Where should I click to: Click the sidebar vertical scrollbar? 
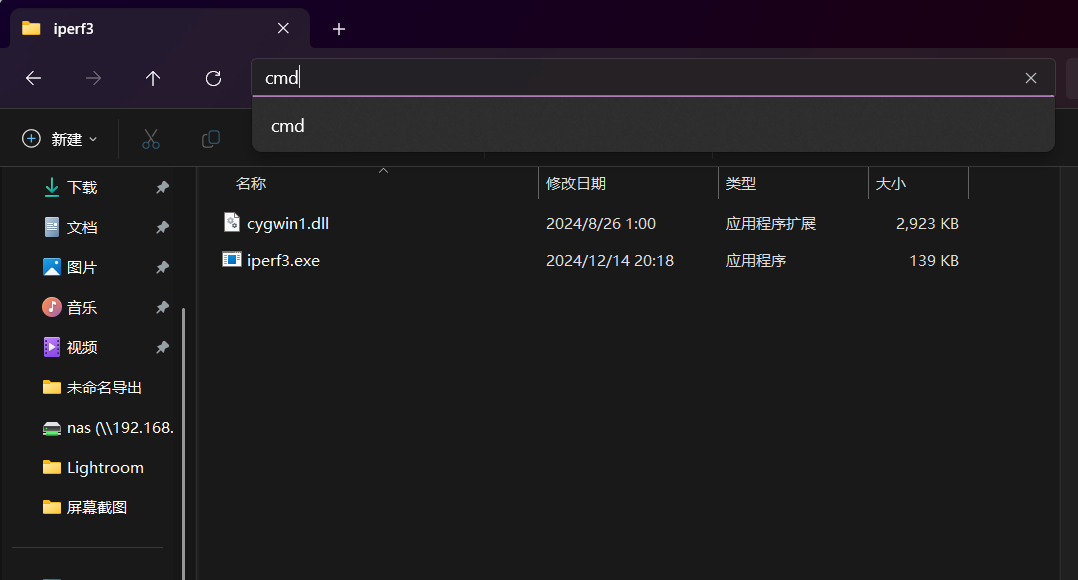[x=184, y=420]
